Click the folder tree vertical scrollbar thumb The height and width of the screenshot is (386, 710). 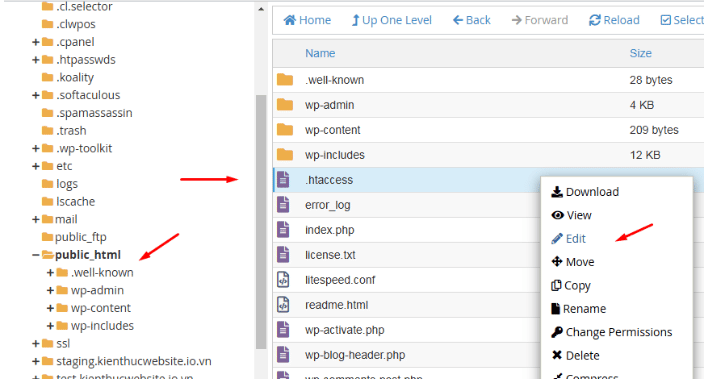coord(261,222)
